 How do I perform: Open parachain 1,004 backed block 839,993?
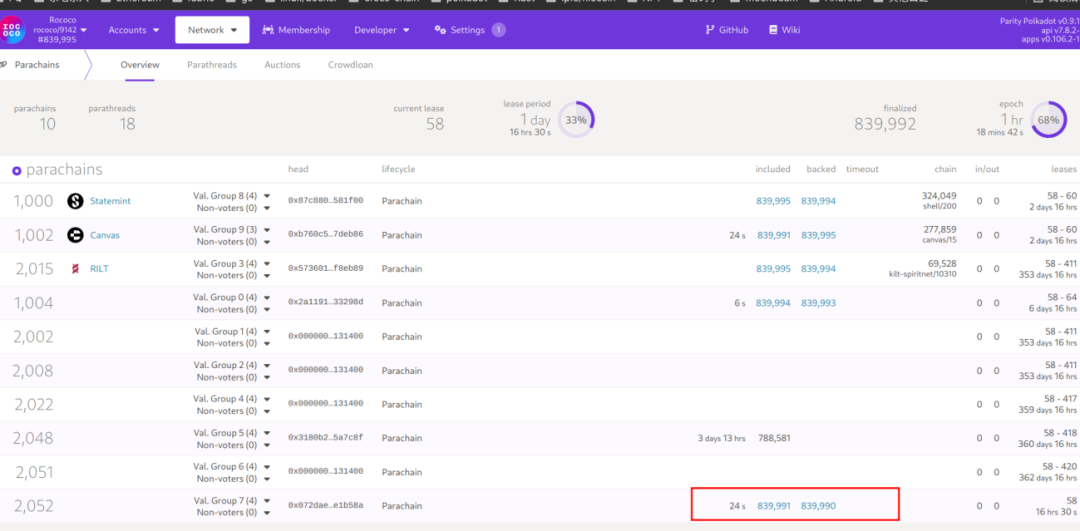pyautogui.click(x=818, y=302)
